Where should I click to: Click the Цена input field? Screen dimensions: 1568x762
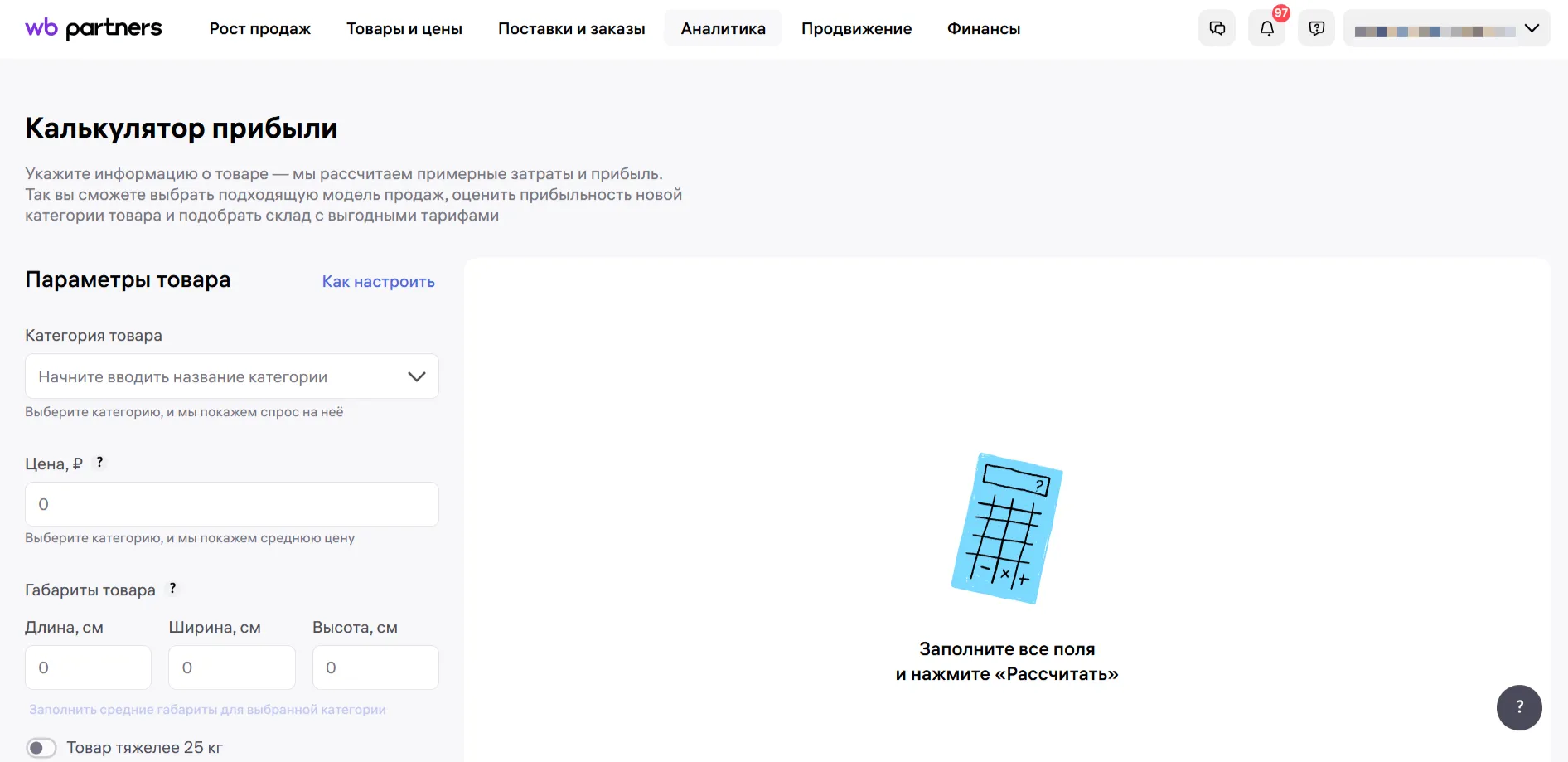(x=232, y=504)
